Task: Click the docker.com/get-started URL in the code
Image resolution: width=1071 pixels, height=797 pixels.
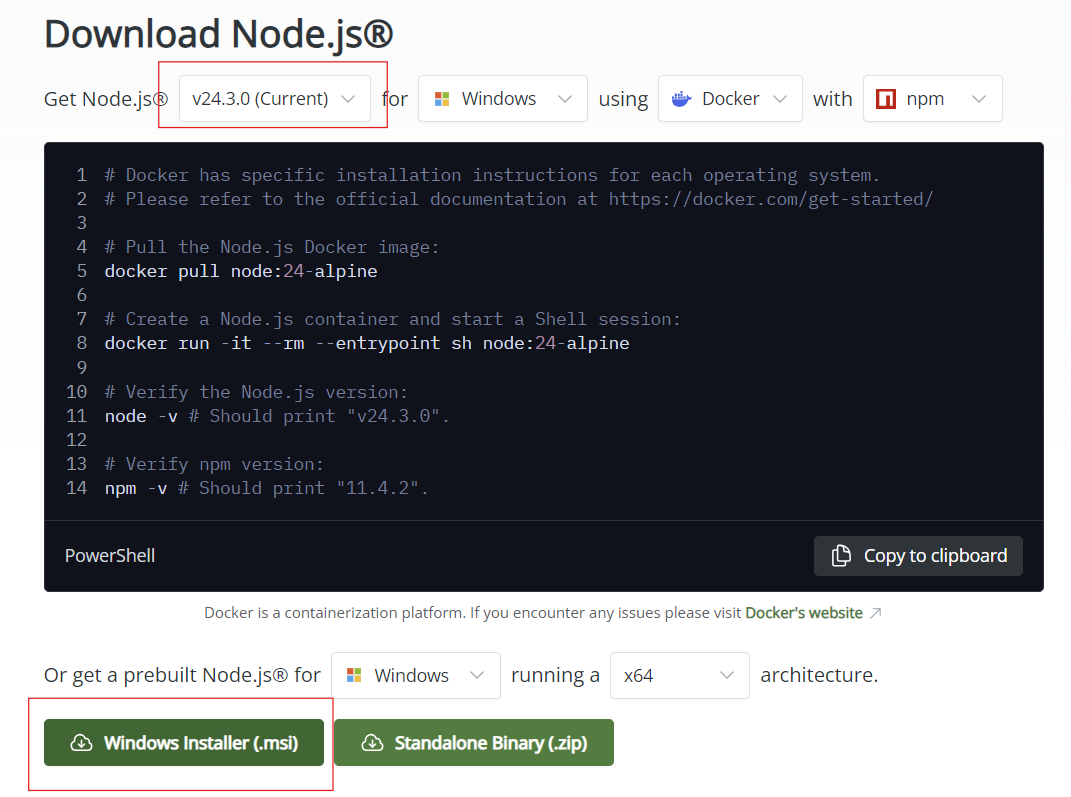Action: click(770, 199)
